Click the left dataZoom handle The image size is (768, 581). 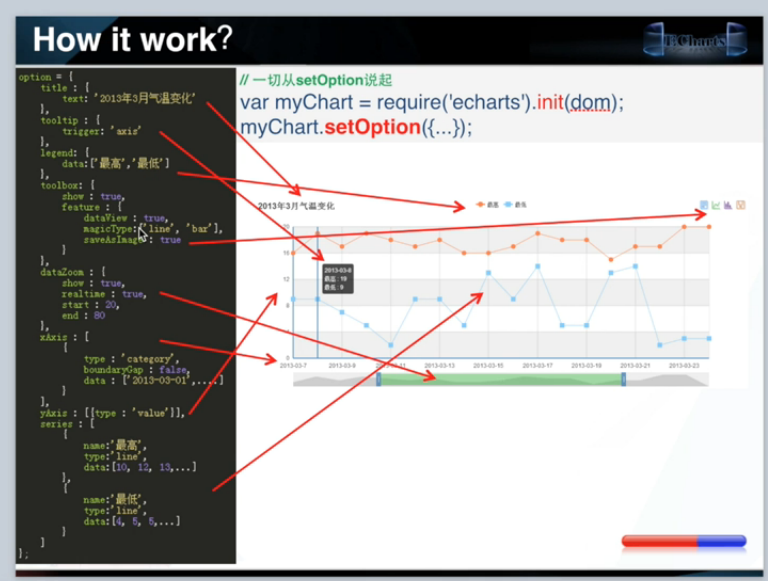379,379
